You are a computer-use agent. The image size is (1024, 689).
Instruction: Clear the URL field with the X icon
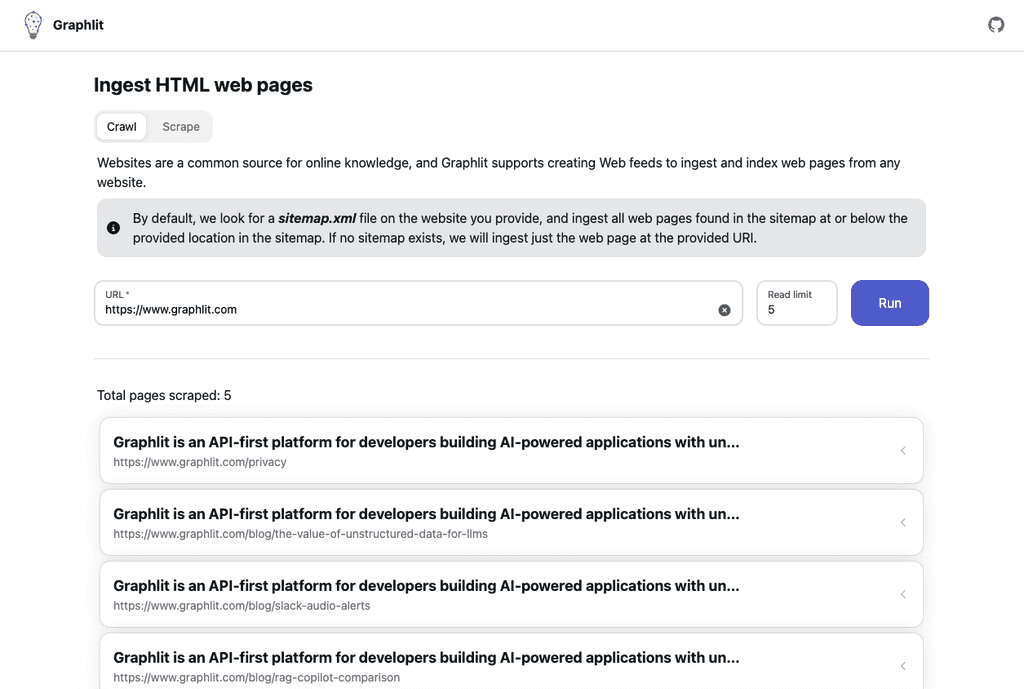[725, 310]
